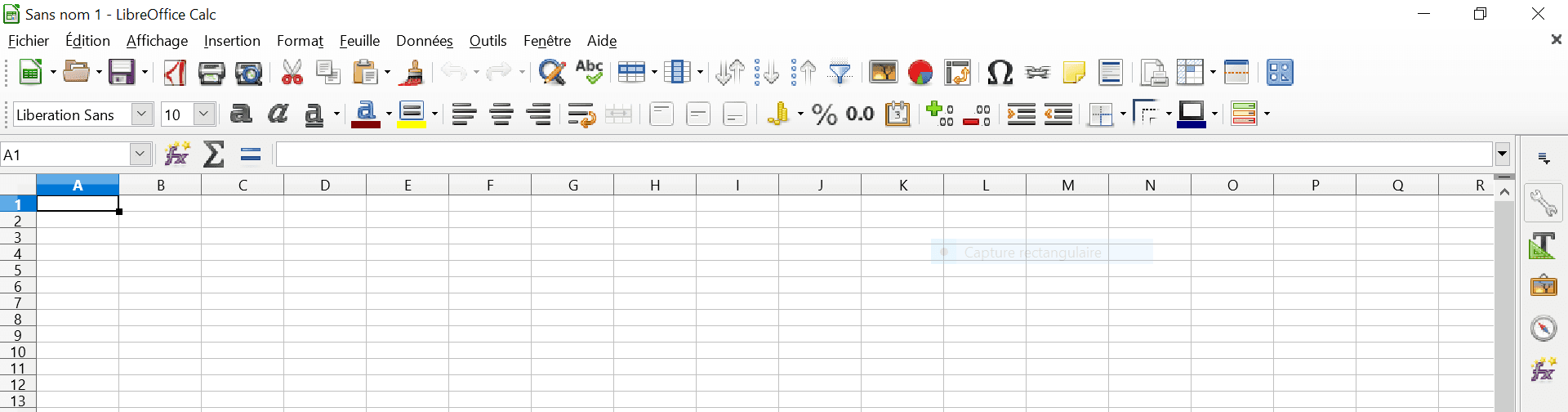Click the Copy icon

click(x=328, y=73)
